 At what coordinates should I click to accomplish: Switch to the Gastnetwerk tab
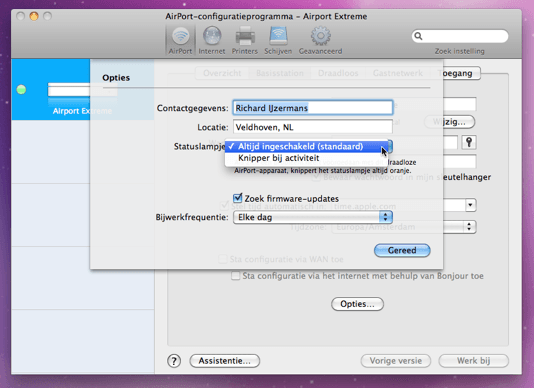pyautogui.click(x=397, y=73)
